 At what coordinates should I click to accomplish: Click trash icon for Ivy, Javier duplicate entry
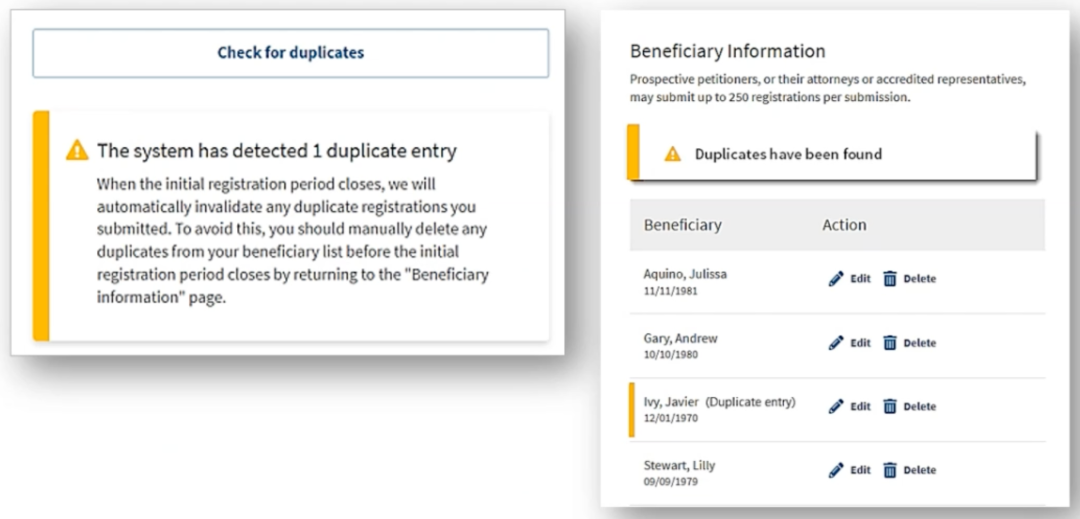coord(890,406)
